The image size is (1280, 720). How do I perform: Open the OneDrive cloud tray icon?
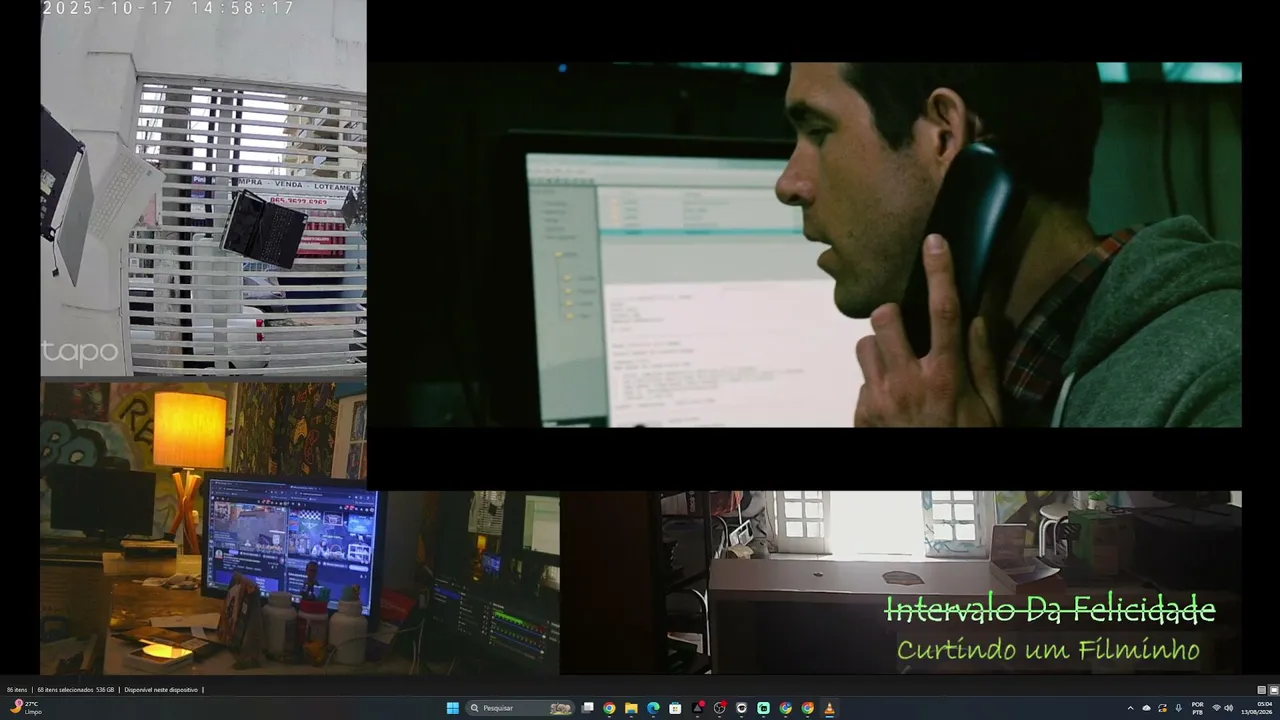[1147, 708]
